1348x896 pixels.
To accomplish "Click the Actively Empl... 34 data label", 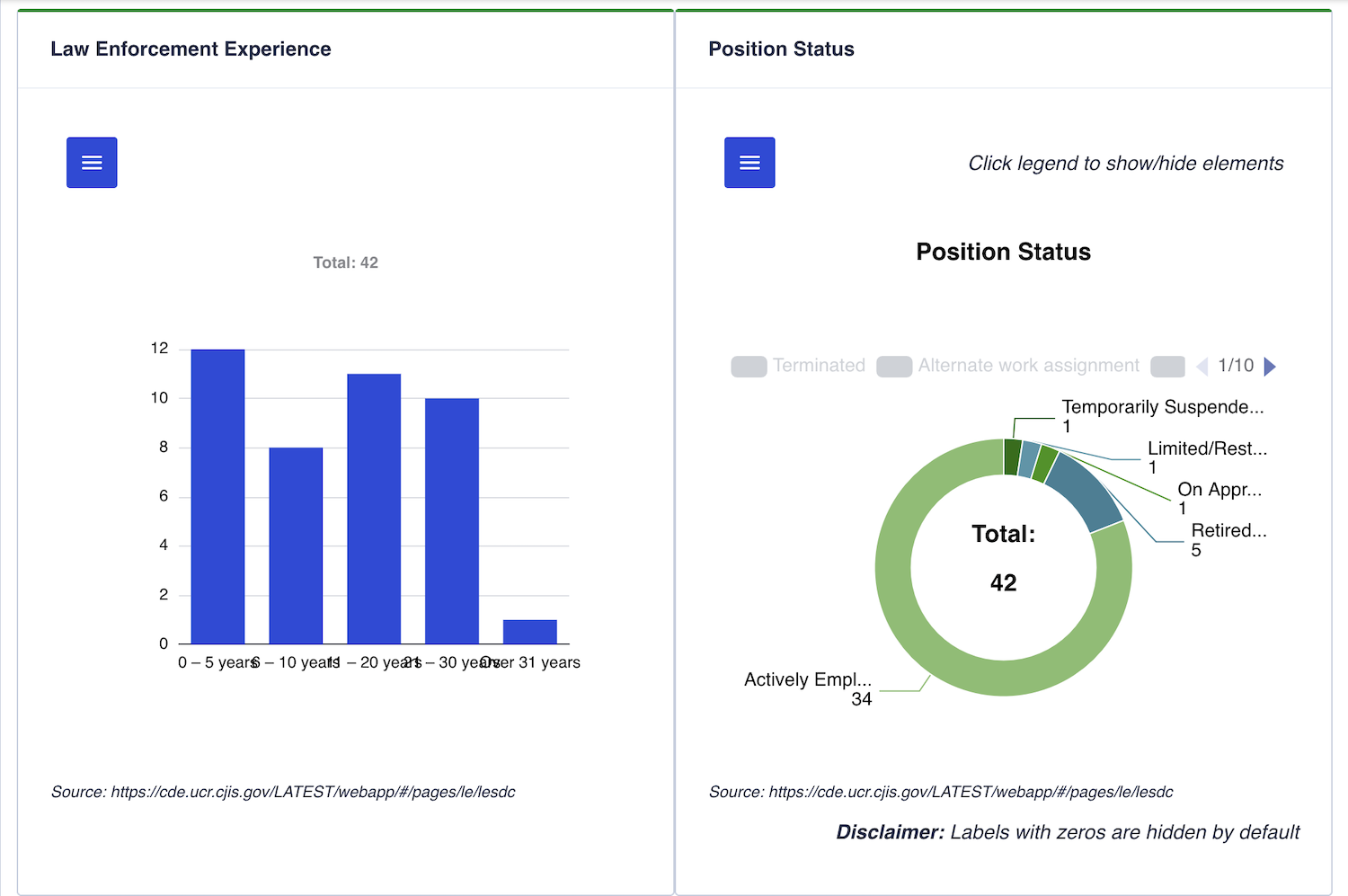I will click(808, 689).
